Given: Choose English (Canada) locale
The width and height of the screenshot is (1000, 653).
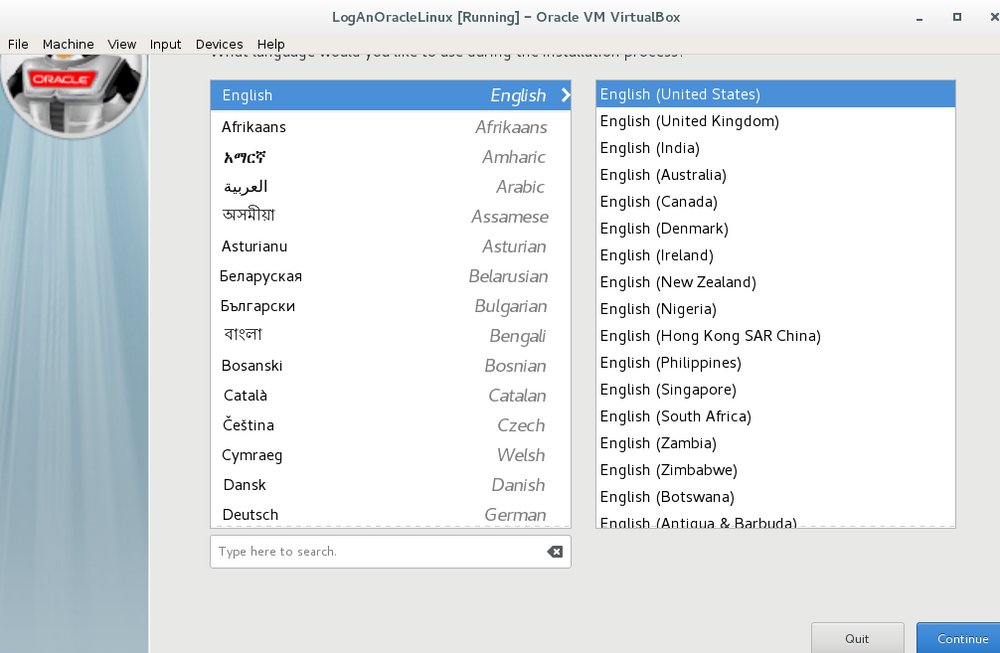Looking at the screenshot, I should coord(776,202).
